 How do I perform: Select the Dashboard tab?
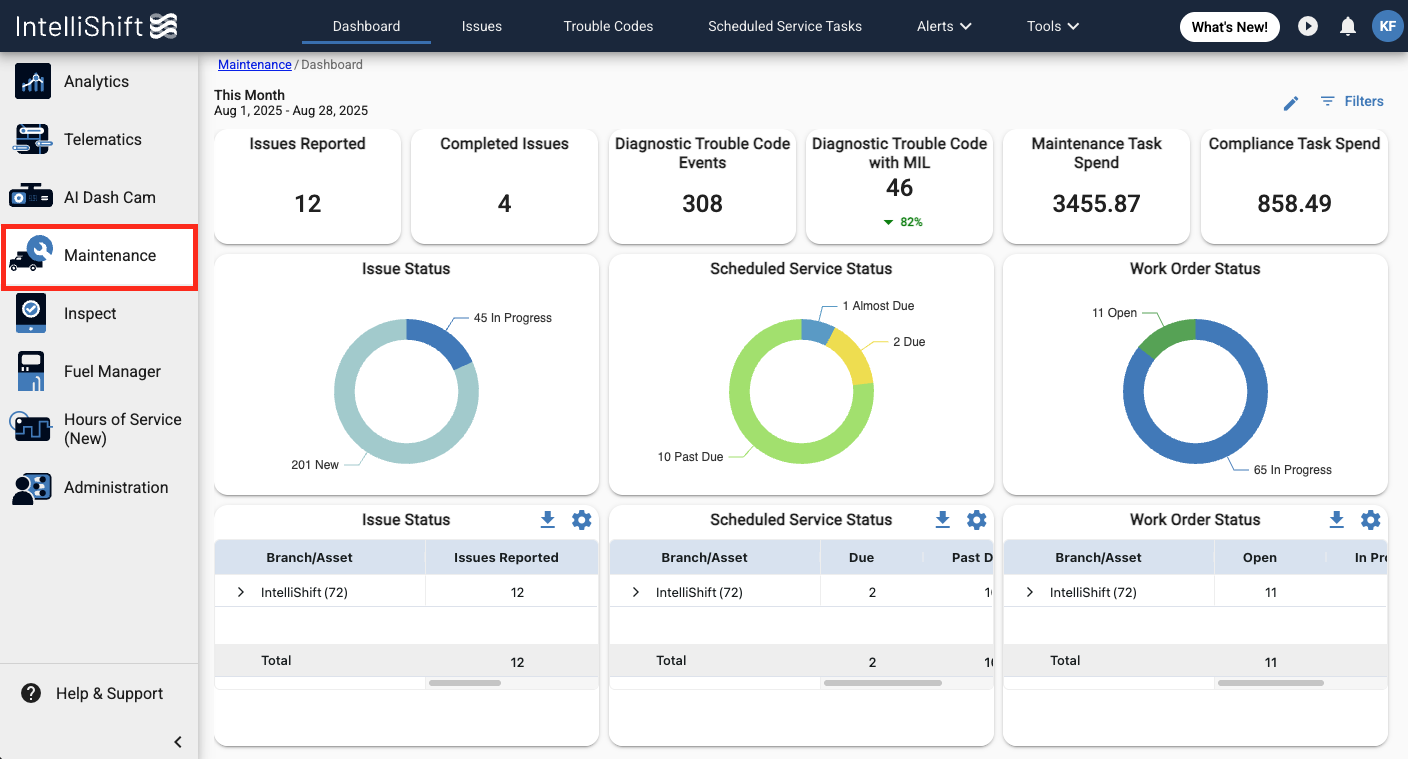[x=366, y=26]
